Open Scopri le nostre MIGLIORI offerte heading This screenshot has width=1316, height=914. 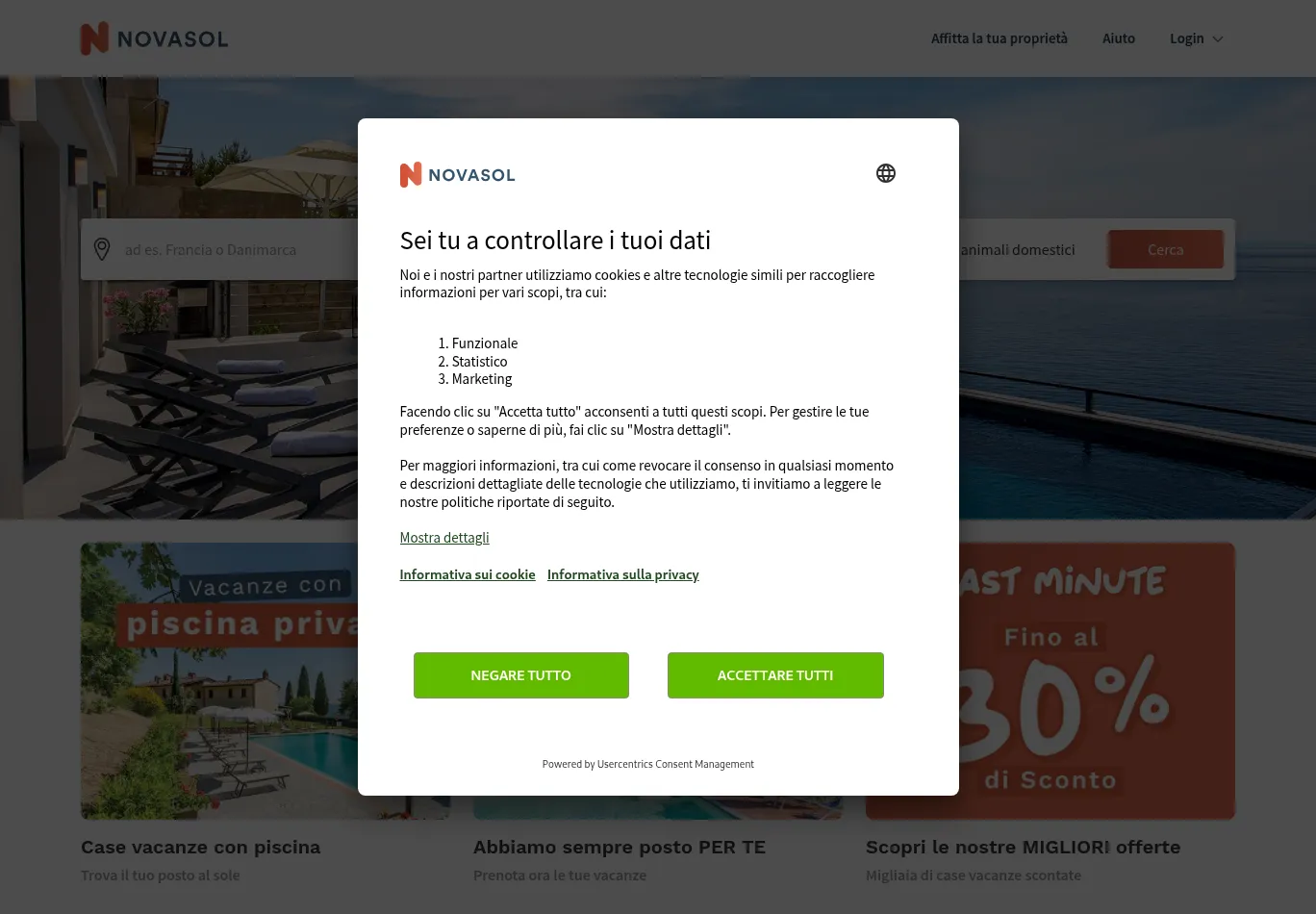(1023, 848)
